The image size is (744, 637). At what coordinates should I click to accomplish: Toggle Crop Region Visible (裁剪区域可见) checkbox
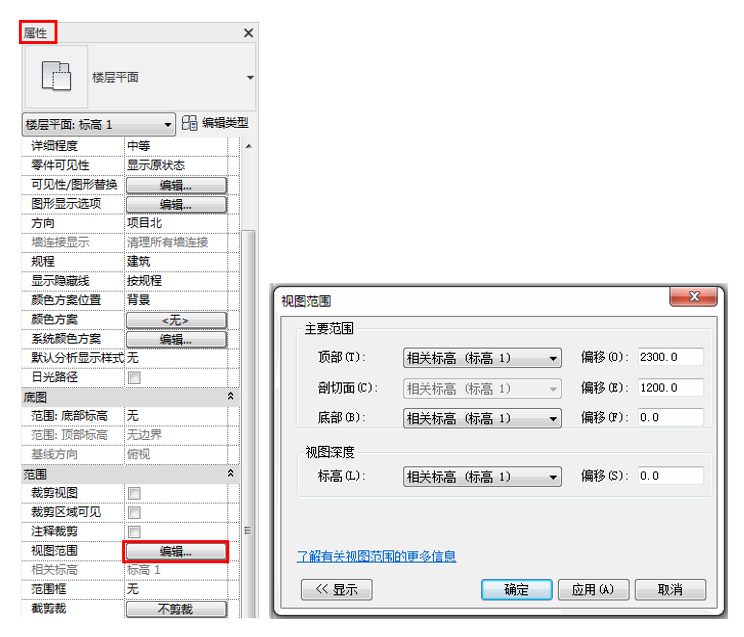[x=133, y=512]
